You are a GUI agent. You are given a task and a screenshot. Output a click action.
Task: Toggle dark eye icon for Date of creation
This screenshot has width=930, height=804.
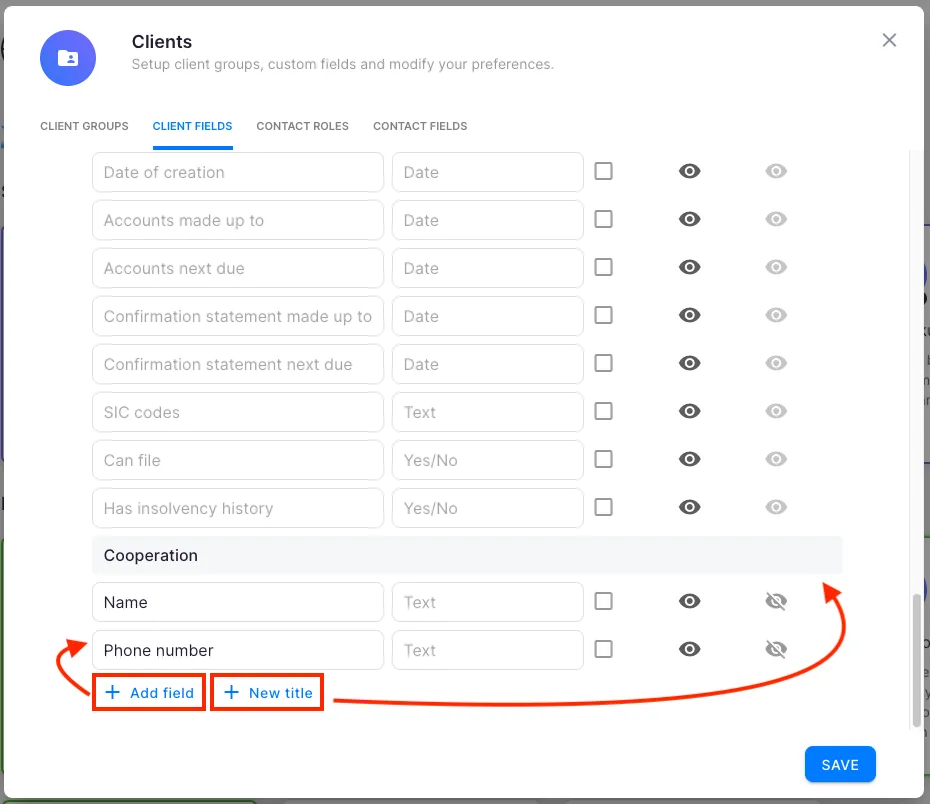click(x=689, y=172)
